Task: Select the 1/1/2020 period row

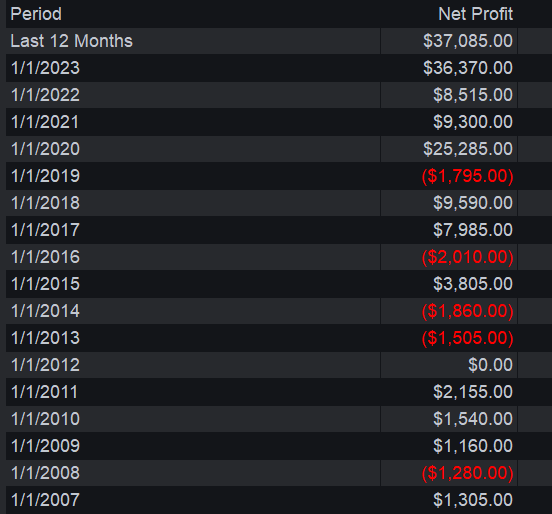Action: click(x=279, y=149)
